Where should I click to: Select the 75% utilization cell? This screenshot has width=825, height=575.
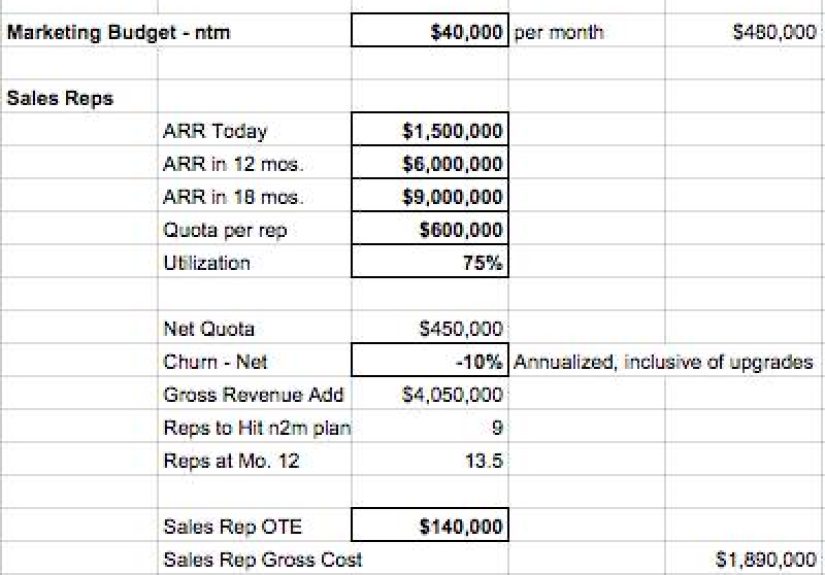pyautogui.click(x=430, y=261)
